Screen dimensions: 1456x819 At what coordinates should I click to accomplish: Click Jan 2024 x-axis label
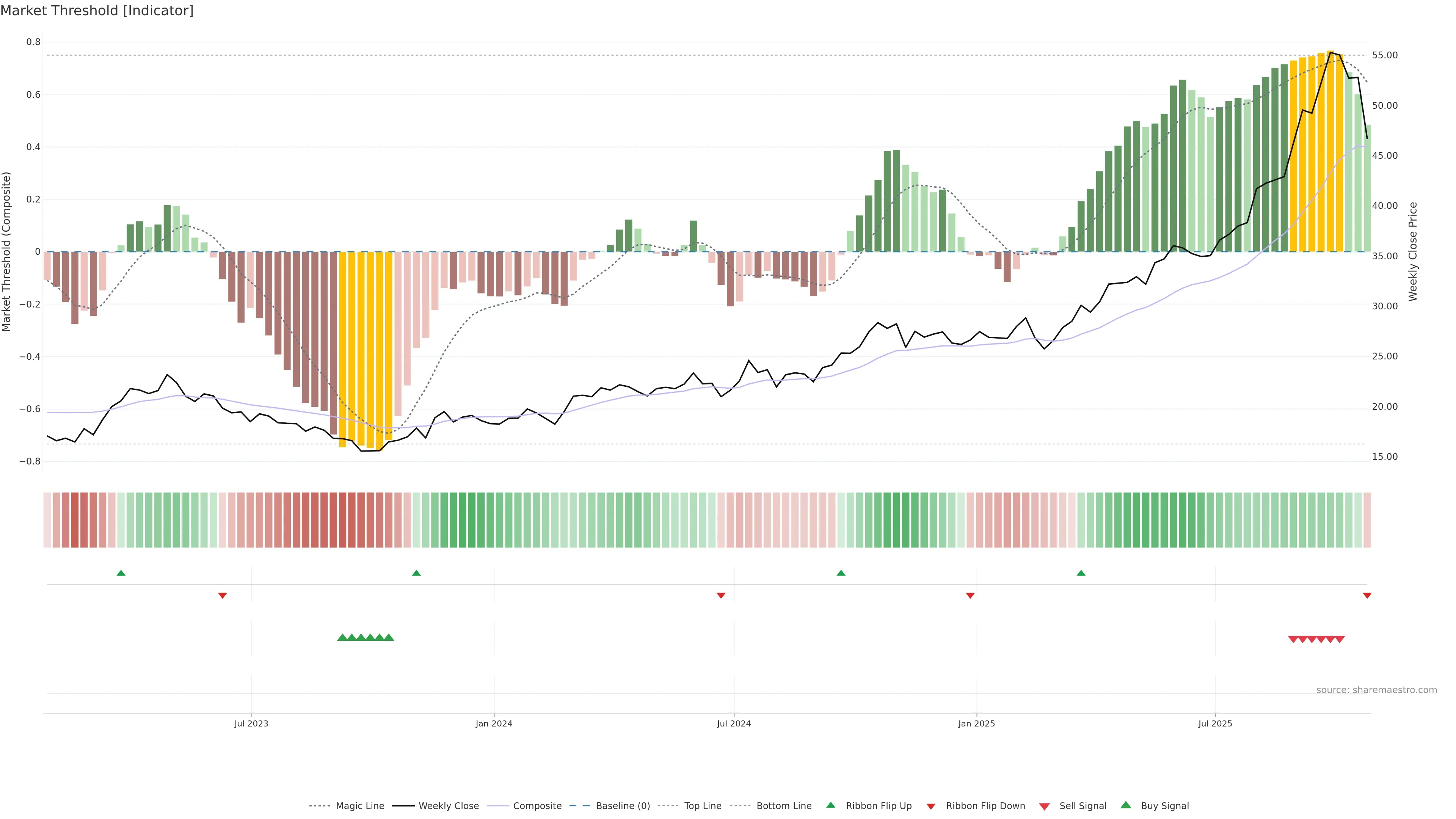(x=493, y=723)
